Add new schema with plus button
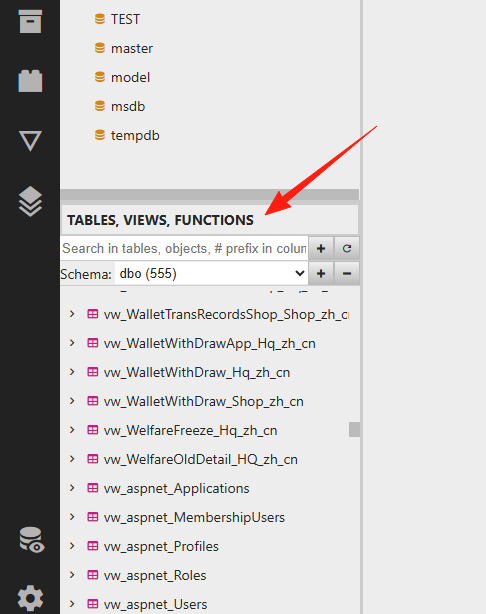This screenshot has width=486, height=614. (321, 273)
